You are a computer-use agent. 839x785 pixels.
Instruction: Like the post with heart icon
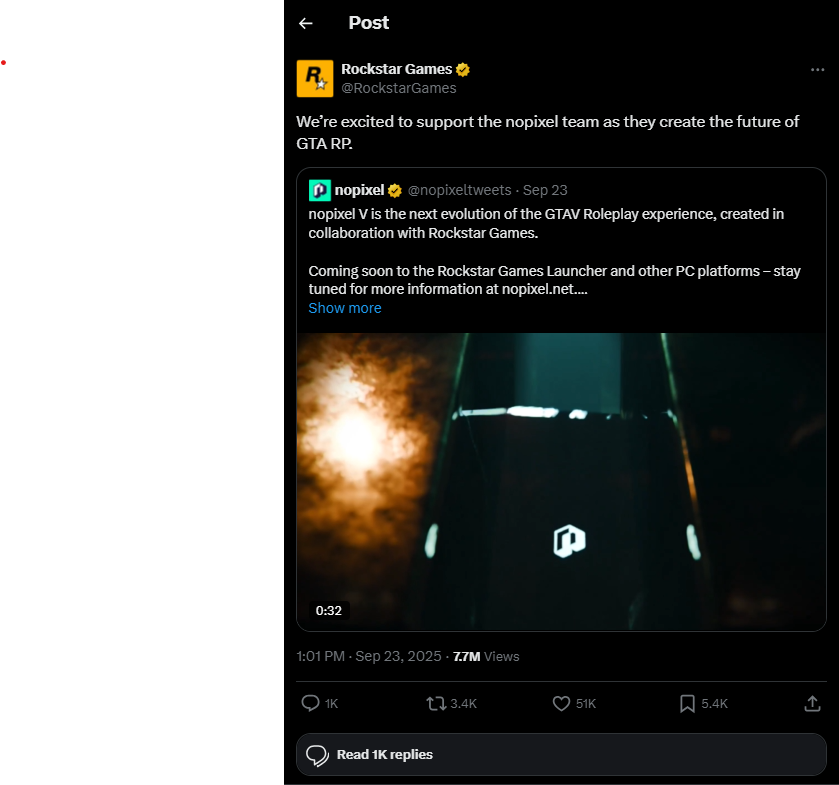pos(562,704)
